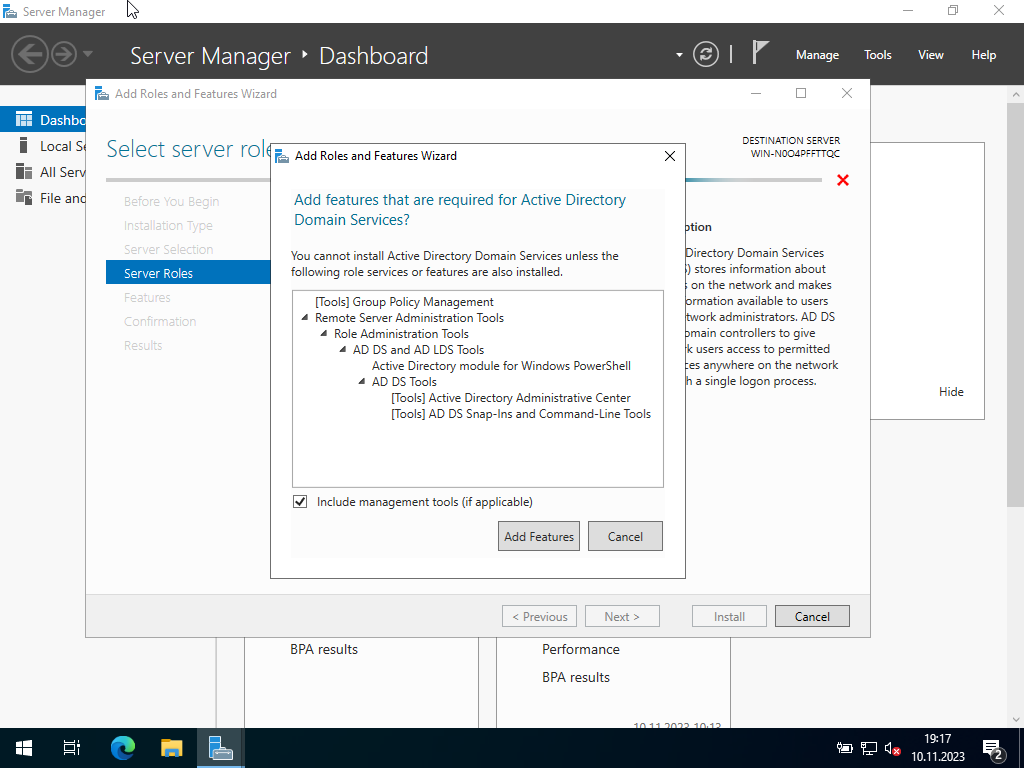Collapse Remote Server Administration Tools node

click(x=305, y=317)
